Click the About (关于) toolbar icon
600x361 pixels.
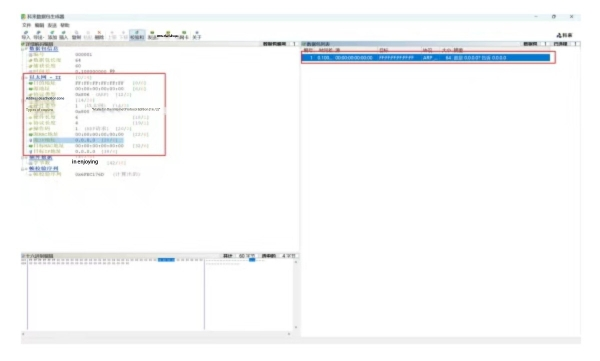point(197,35)
